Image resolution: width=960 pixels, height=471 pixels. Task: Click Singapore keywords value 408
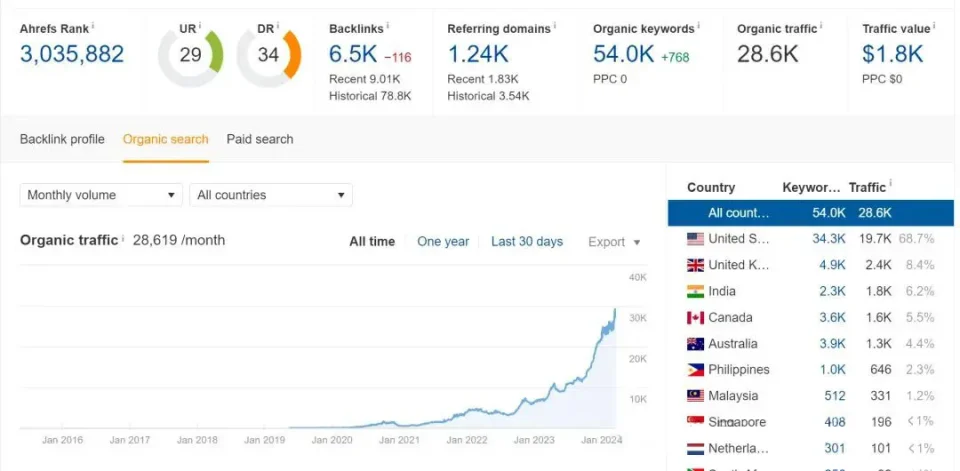click(x=834, y=422)
